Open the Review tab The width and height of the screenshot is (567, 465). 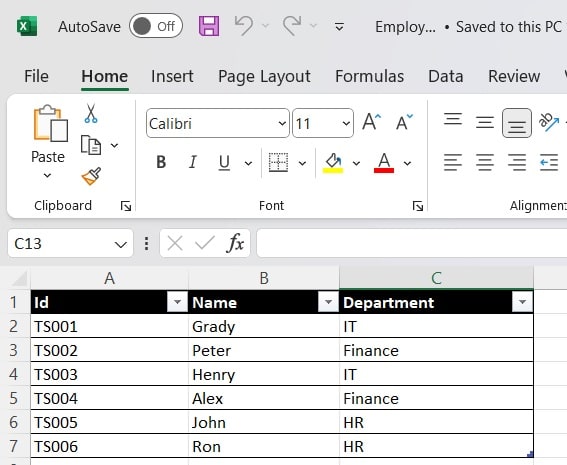coord(514,76)
